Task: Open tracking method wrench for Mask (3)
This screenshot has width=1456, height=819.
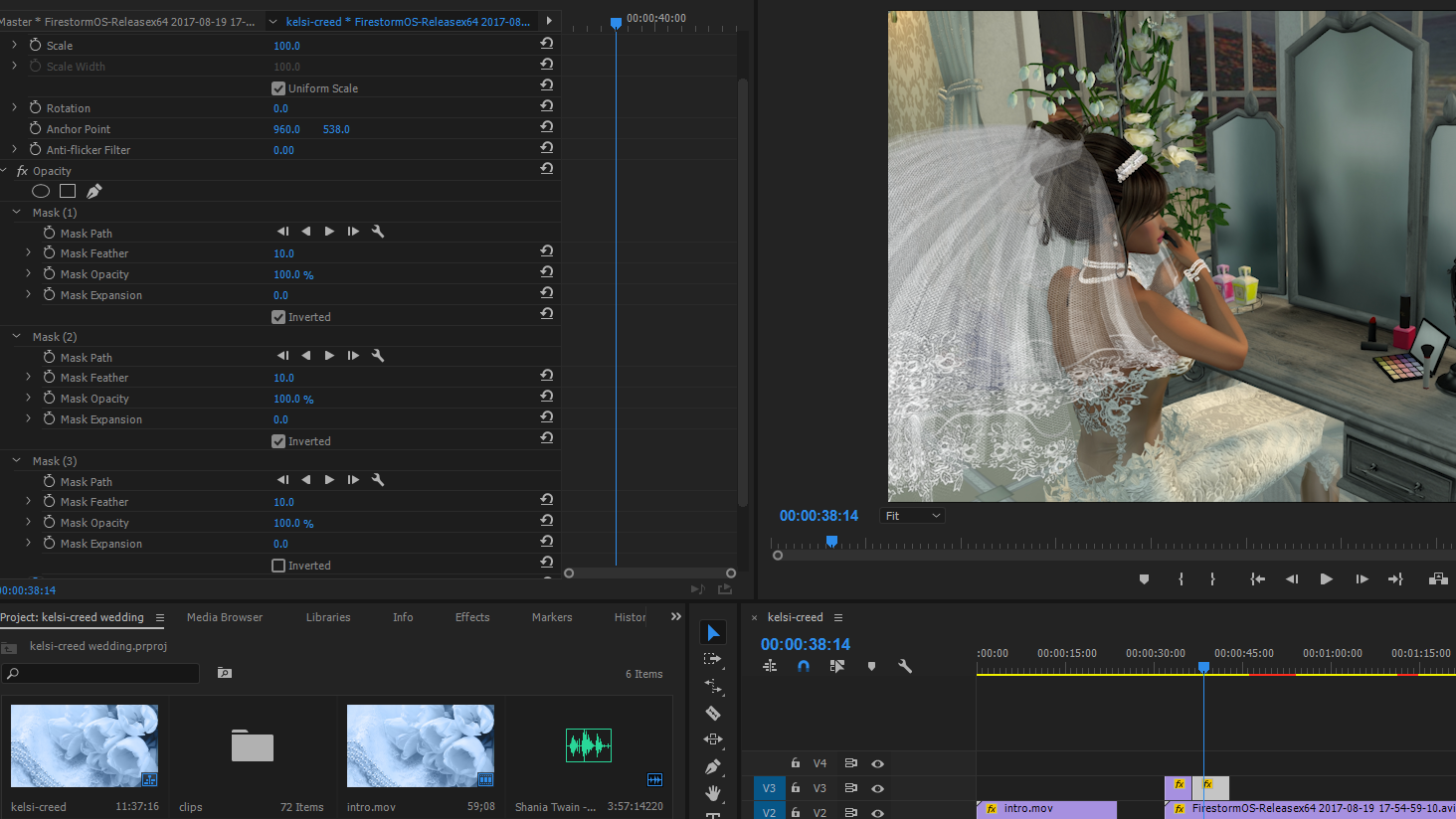Action: 378,479
